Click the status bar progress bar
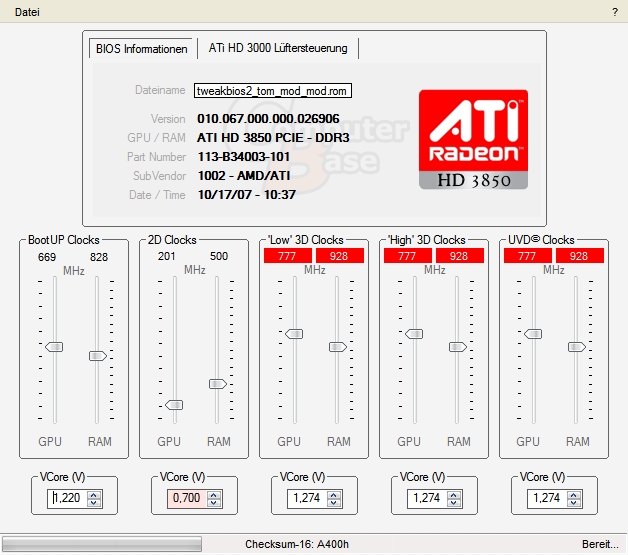The image size is (628, 555). [102, 544]
